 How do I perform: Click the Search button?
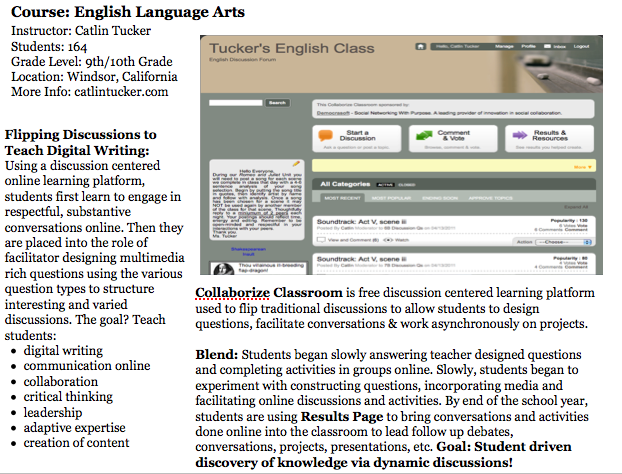click(277, 103)
